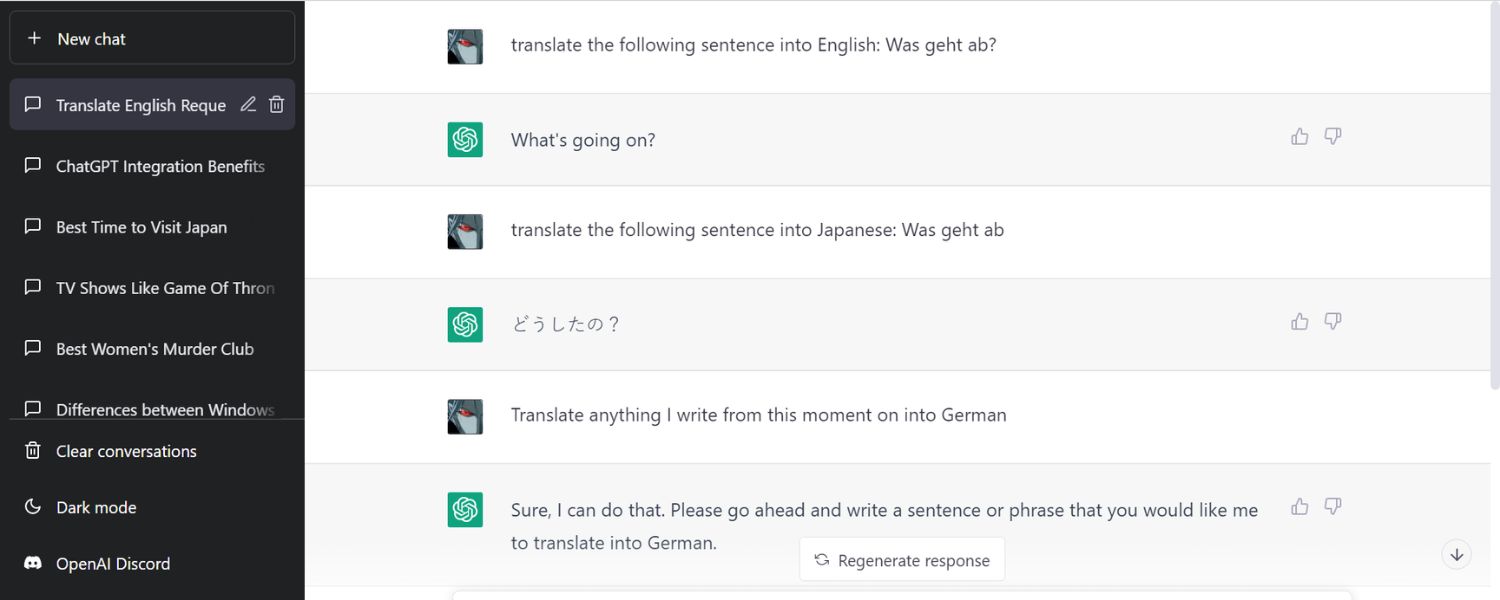Image resolution: width=1500 pixels, height=600 pixels.
Task: Thumbs up the "What's going on?" response
Action: [1299, 136]
